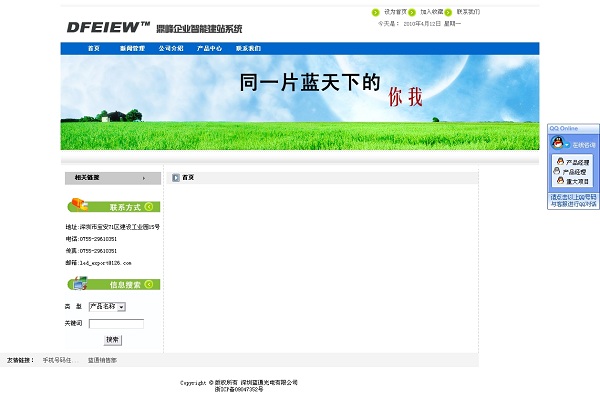Open the 联系我们 navigation item
Viewport: 600px width, 397px height.
tap(248, 48)
